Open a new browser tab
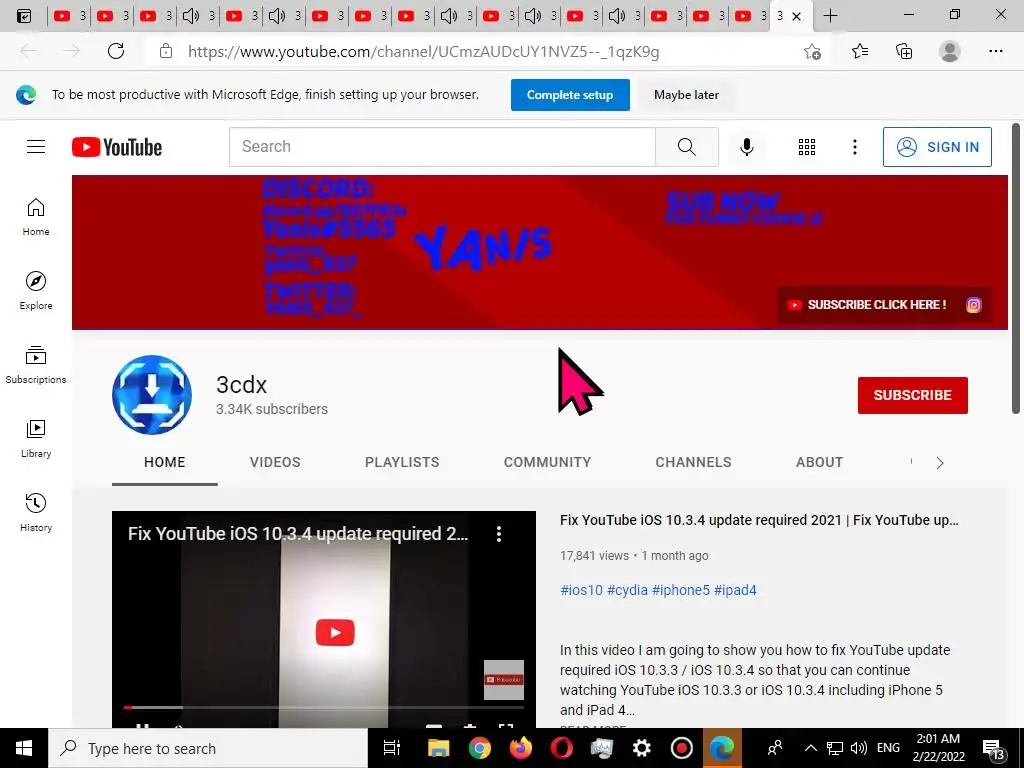The width and height of the screenshot is (1024, 768). tap(830, 16)
